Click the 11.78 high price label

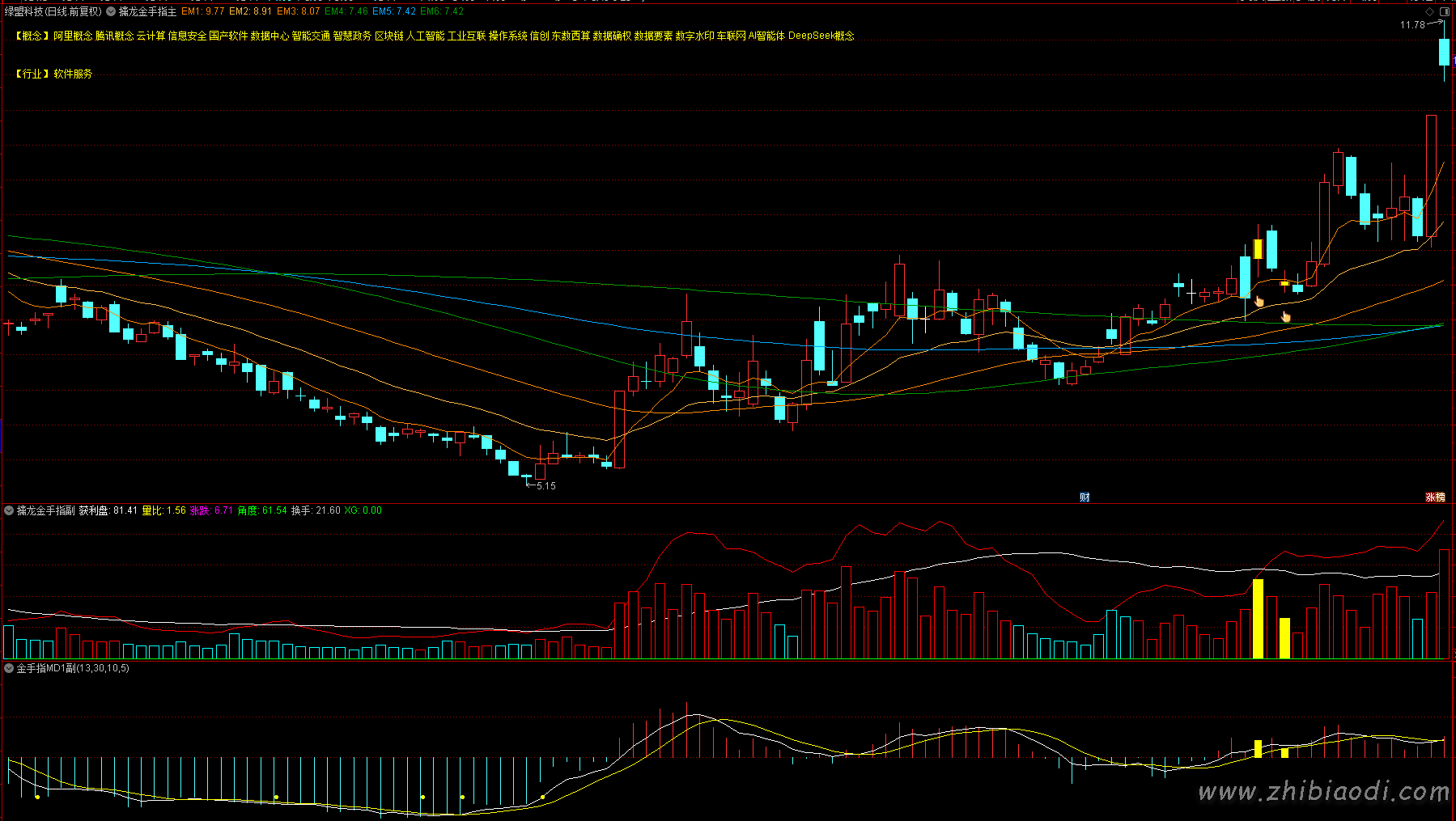pos(1412,25)
